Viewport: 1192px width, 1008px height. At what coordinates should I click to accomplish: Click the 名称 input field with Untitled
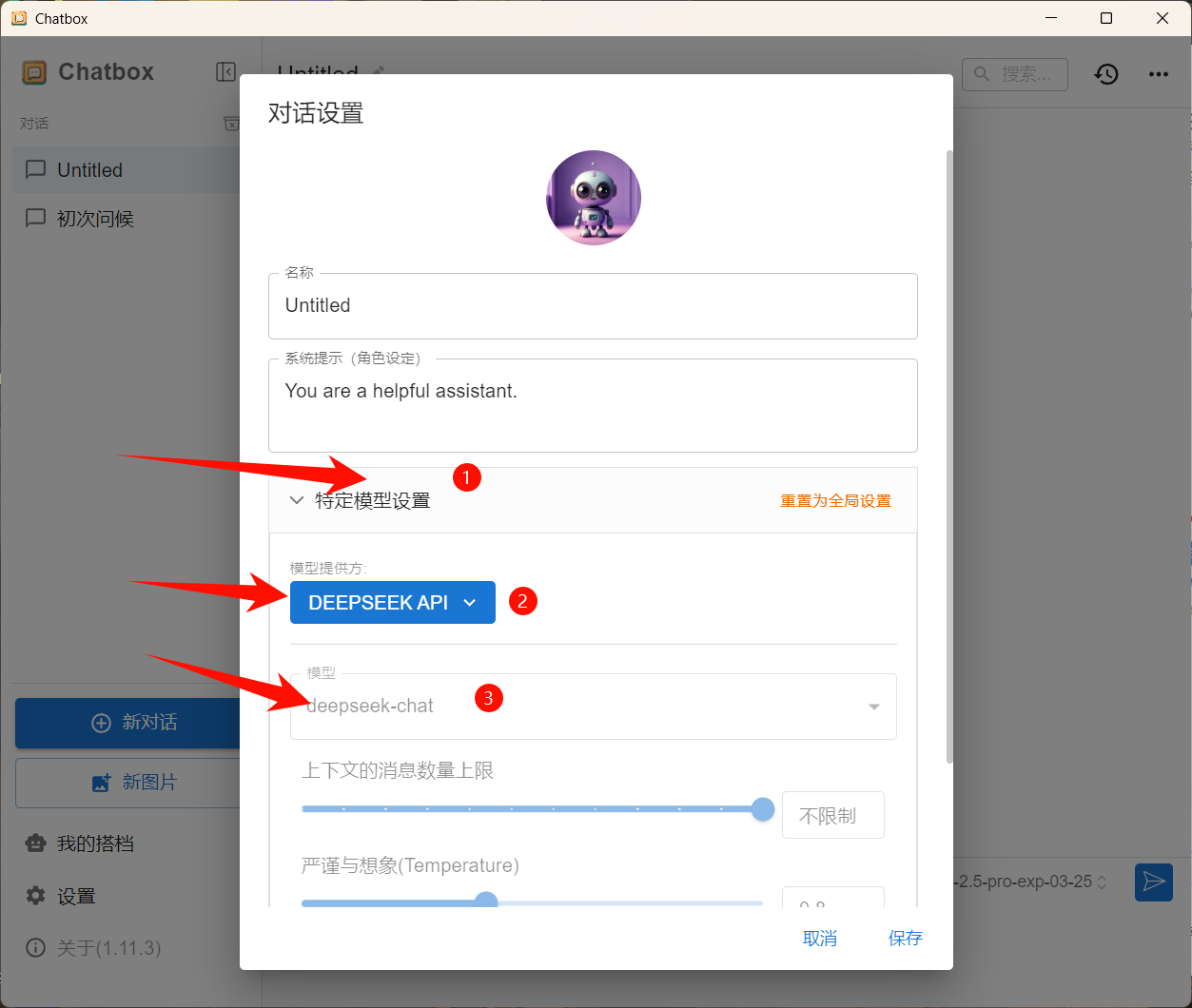point(594,305)
